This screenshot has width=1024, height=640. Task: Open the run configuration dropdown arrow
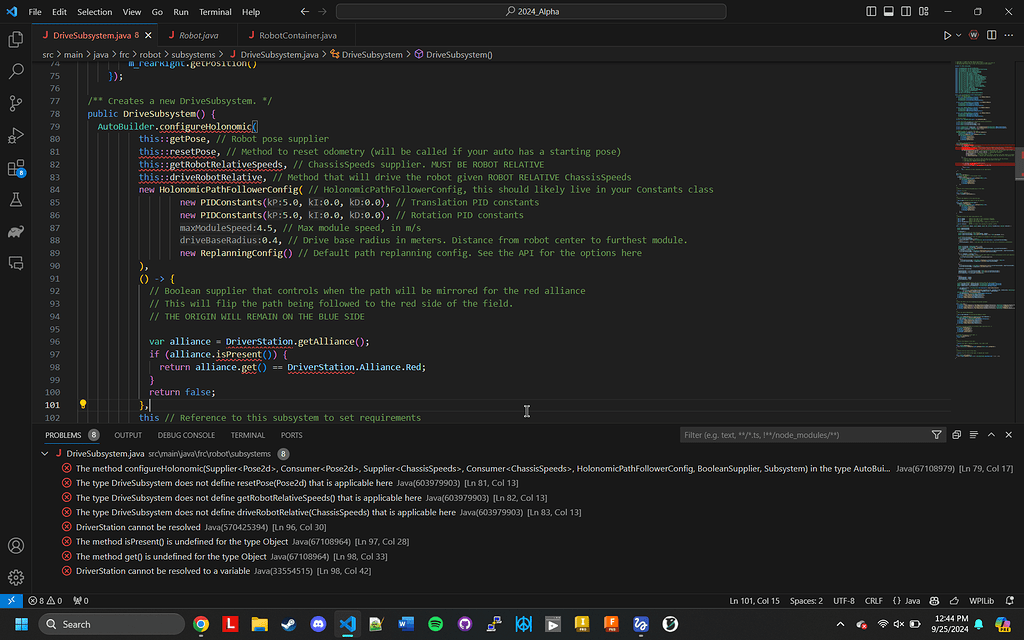pos(958,34)
